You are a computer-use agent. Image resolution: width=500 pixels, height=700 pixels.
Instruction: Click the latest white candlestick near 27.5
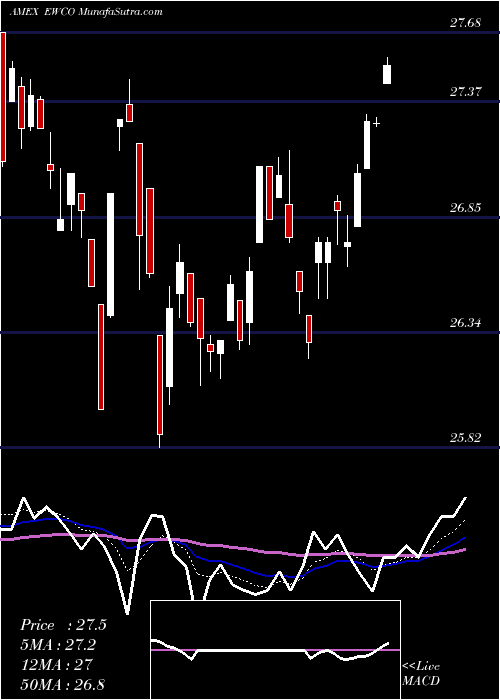(387, 74)
